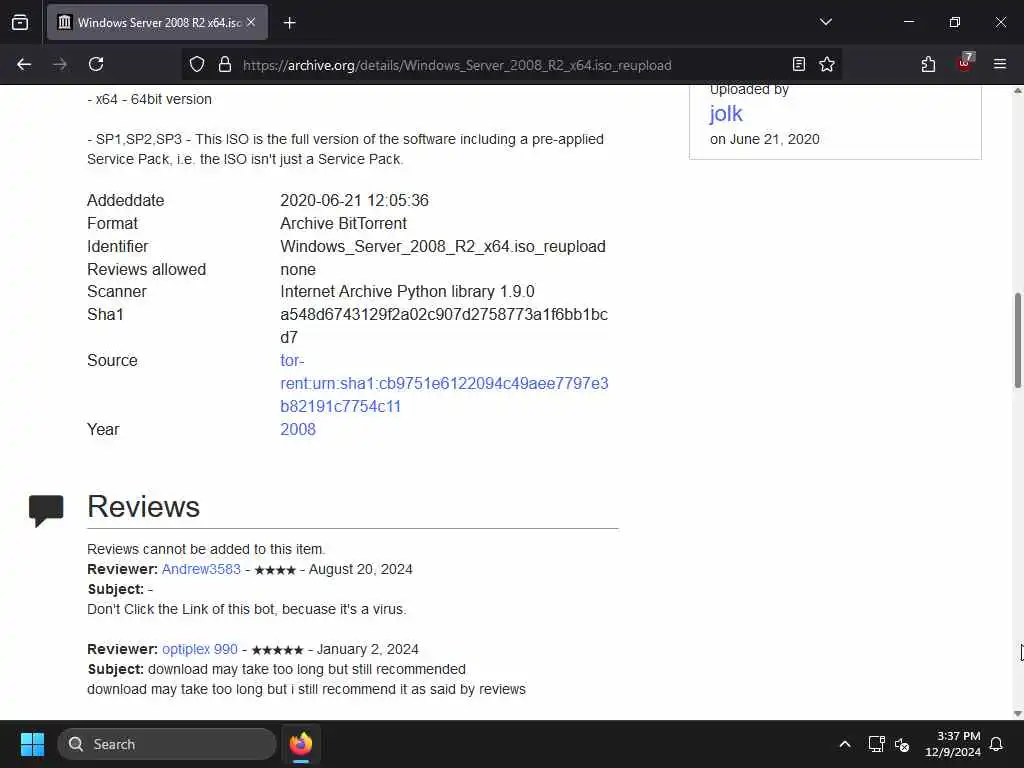Open reviewer optiplex 990 profile
Image resolution: width=1024 pixels, height=768 pixels.
(200, 649)
